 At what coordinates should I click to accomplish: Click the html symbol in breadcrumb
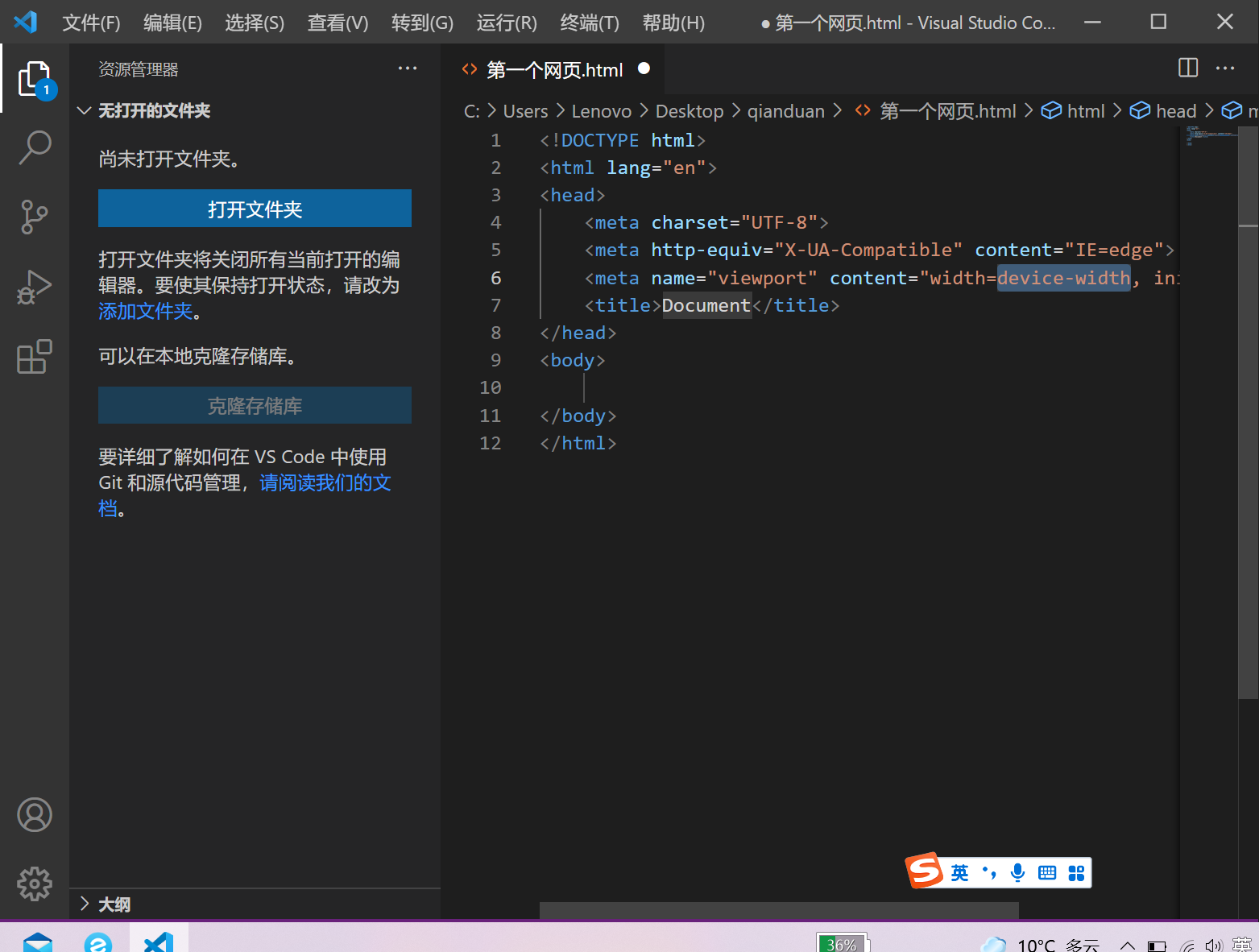(x=1086, y=111)
